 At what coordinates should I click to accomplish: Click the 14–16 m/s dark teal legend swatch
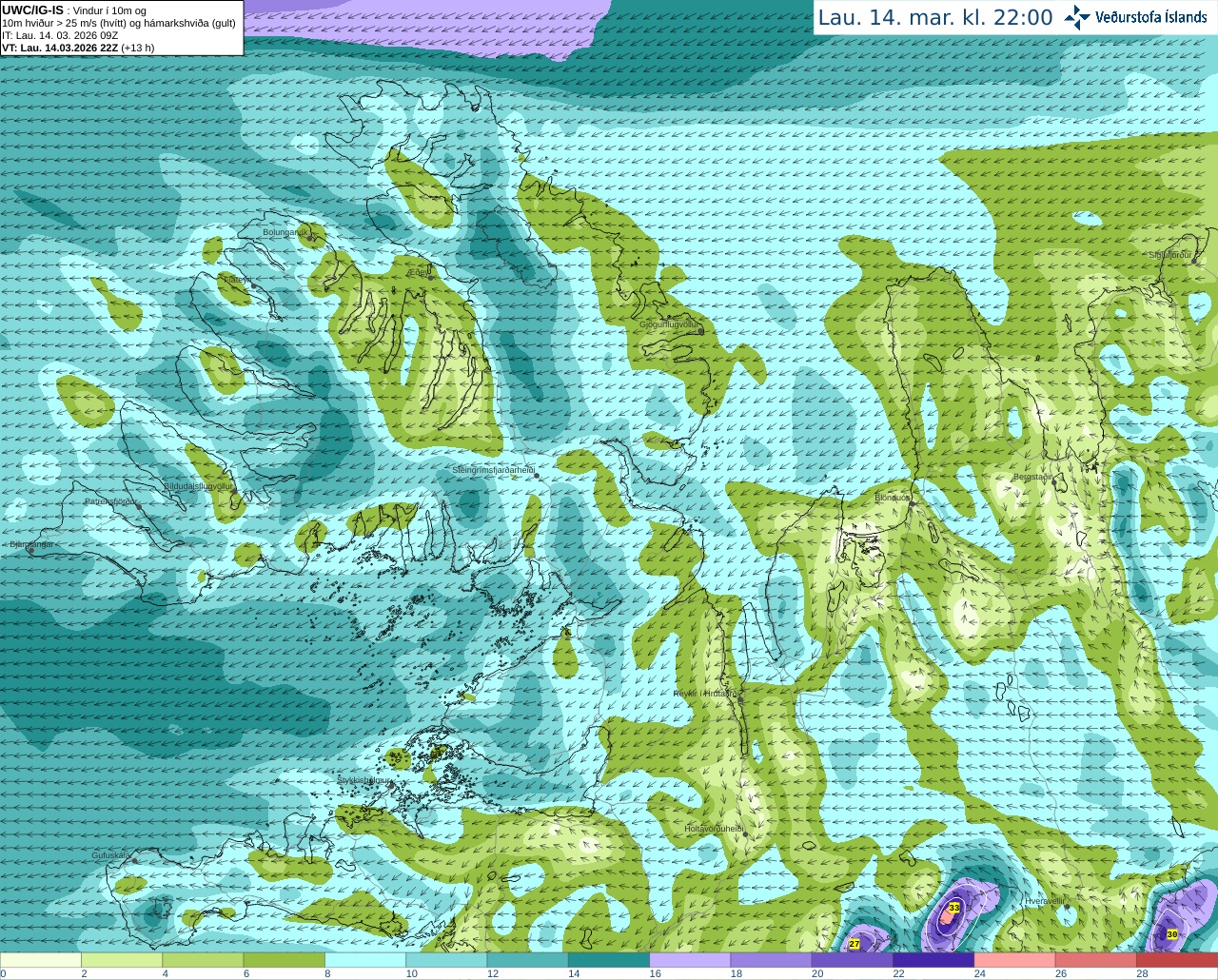point(609,960)
